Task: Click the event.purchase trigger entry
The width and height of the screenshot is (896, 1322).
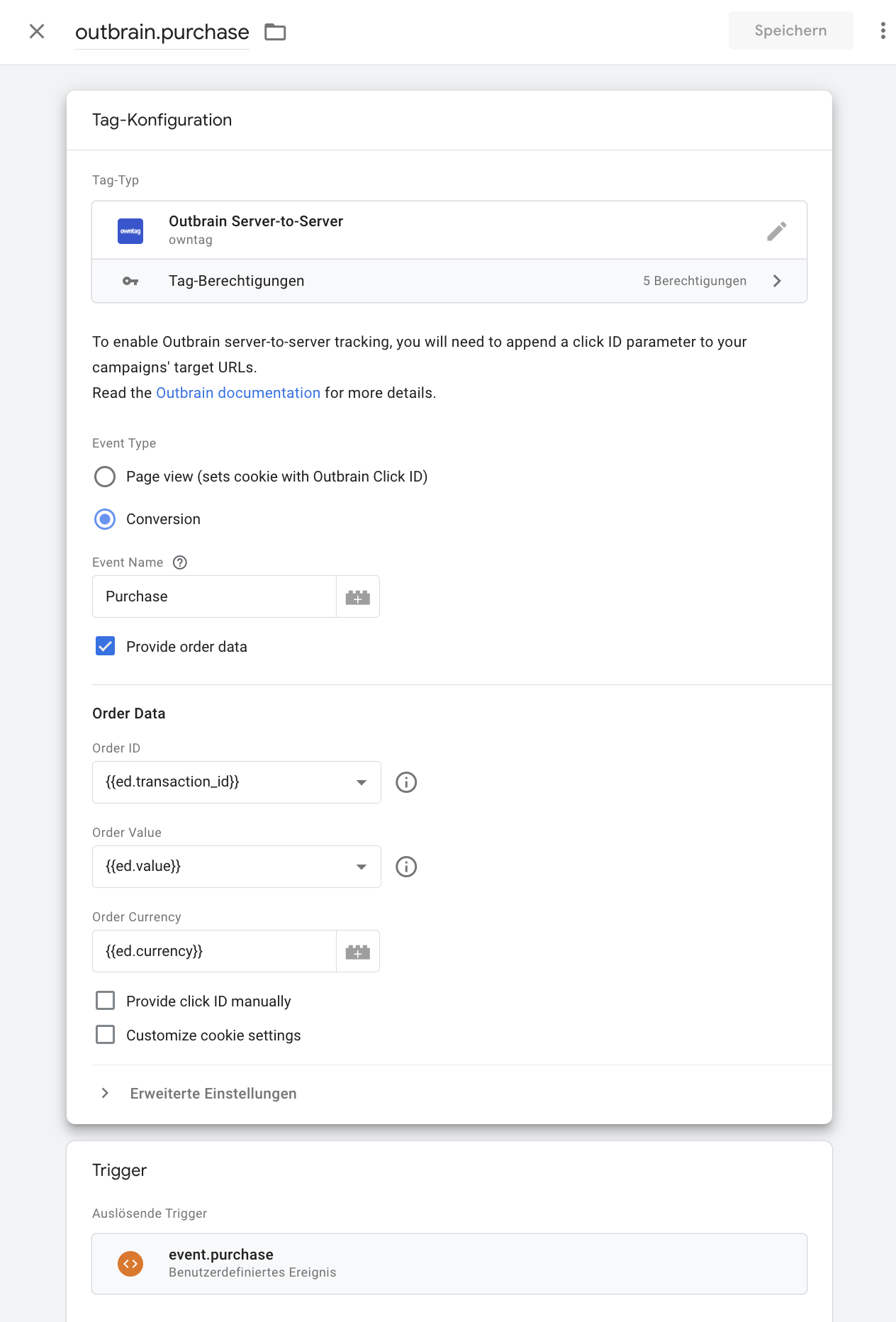Action: 449,1263
